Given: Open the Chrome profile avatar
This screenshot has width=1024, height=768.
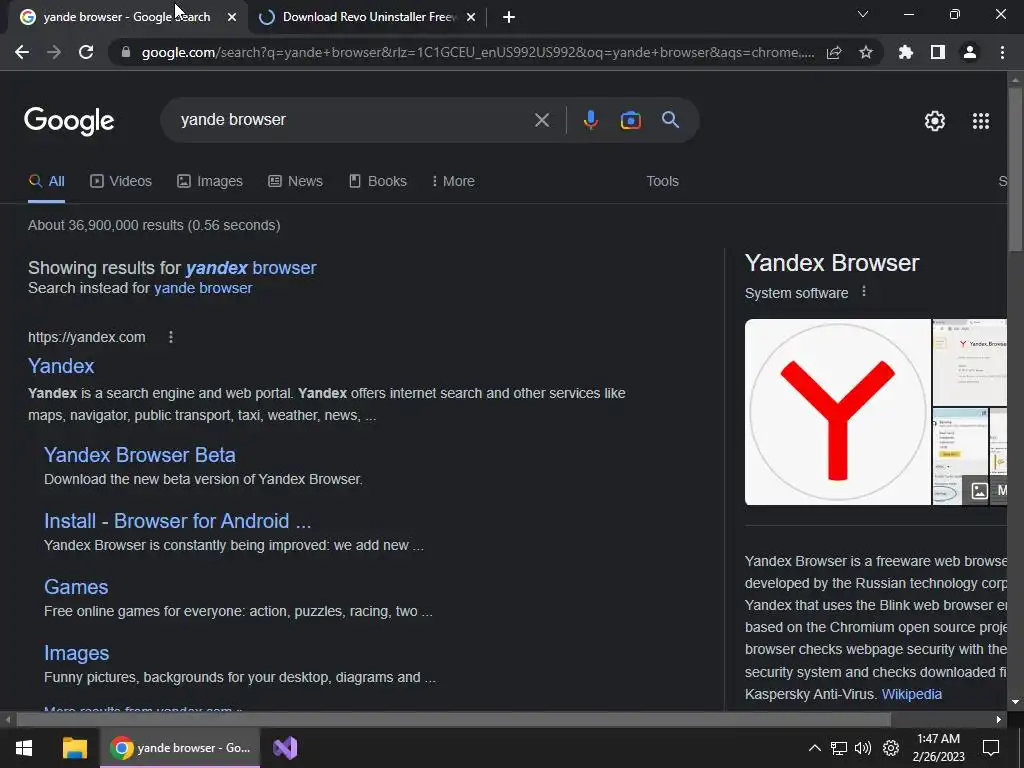Looking at the screenshot, I should [970, 52].
